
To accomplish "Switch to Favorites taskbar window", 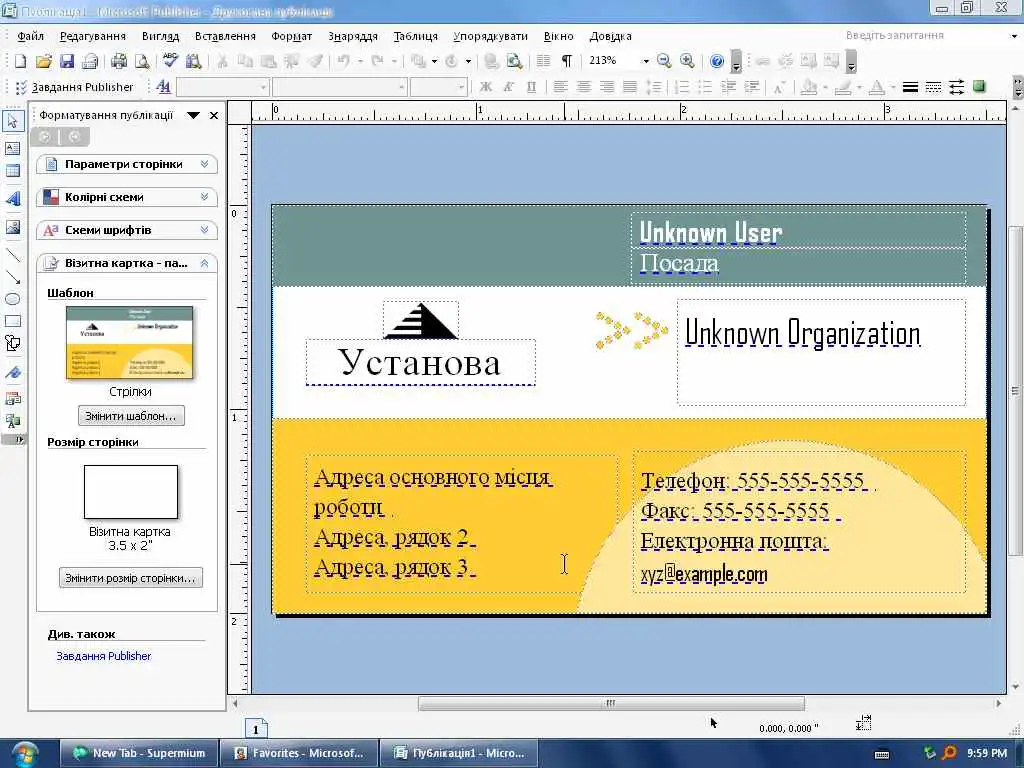I will coord(299,753).
